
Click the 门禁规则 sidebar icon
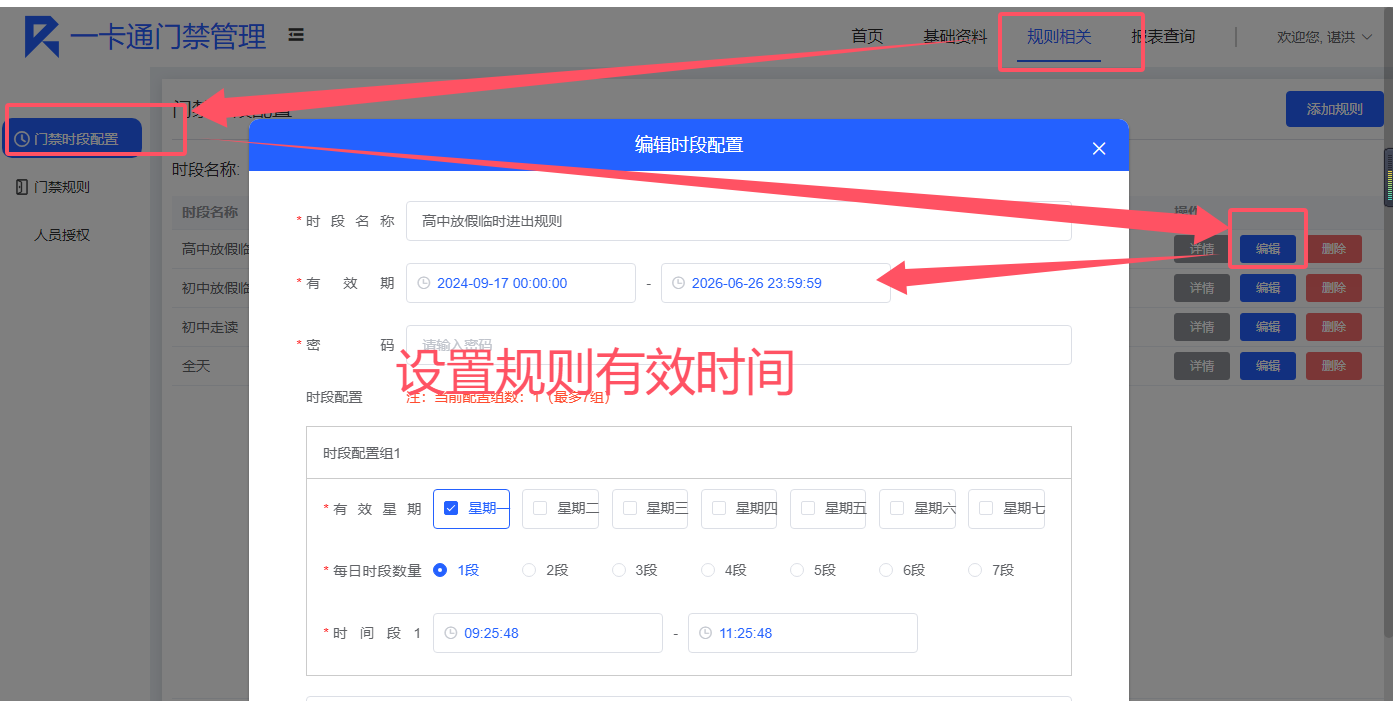(22, 187)
